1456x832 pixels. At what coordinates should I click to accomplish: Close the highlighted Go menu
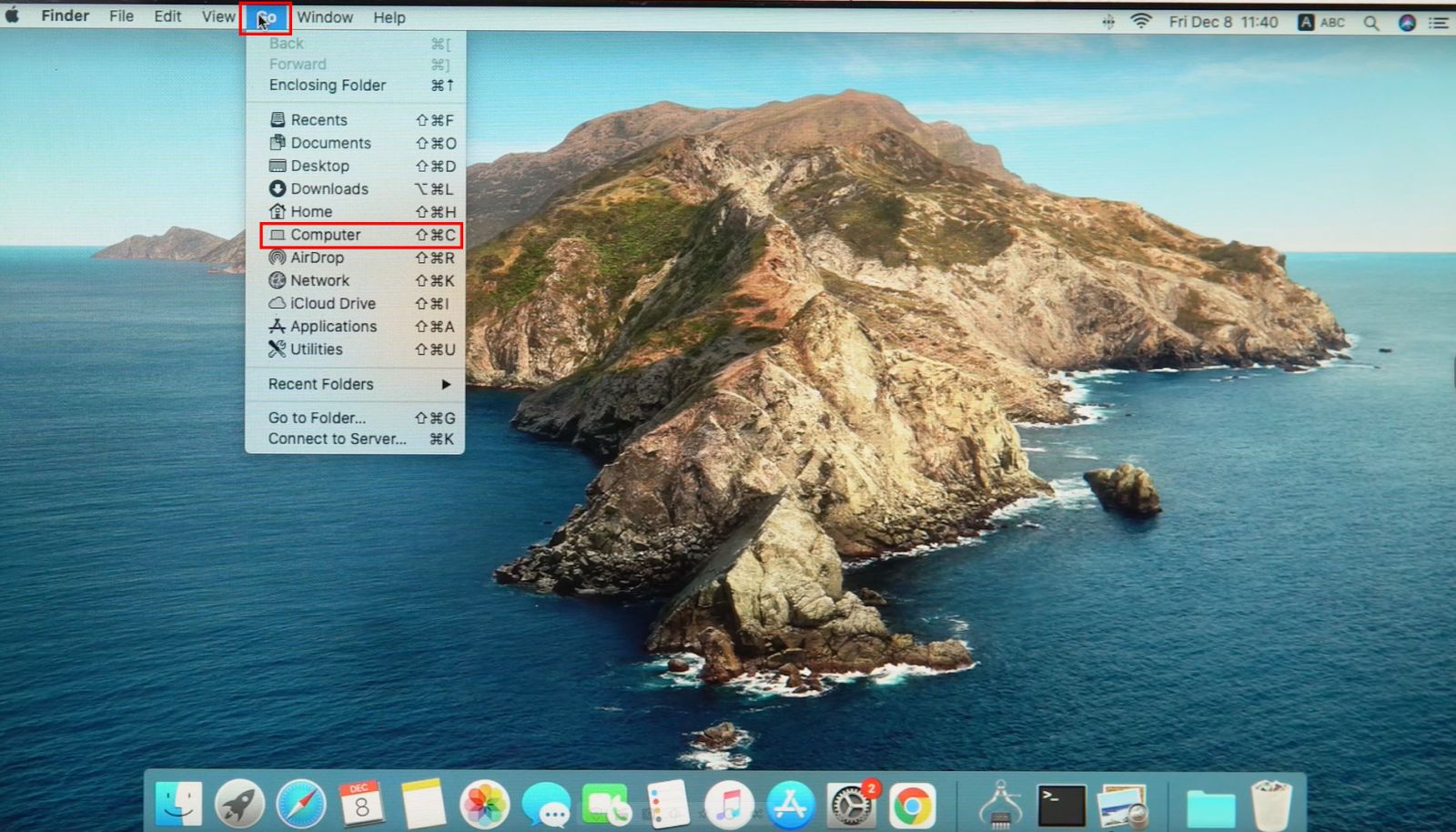click(x=266, y=17)
